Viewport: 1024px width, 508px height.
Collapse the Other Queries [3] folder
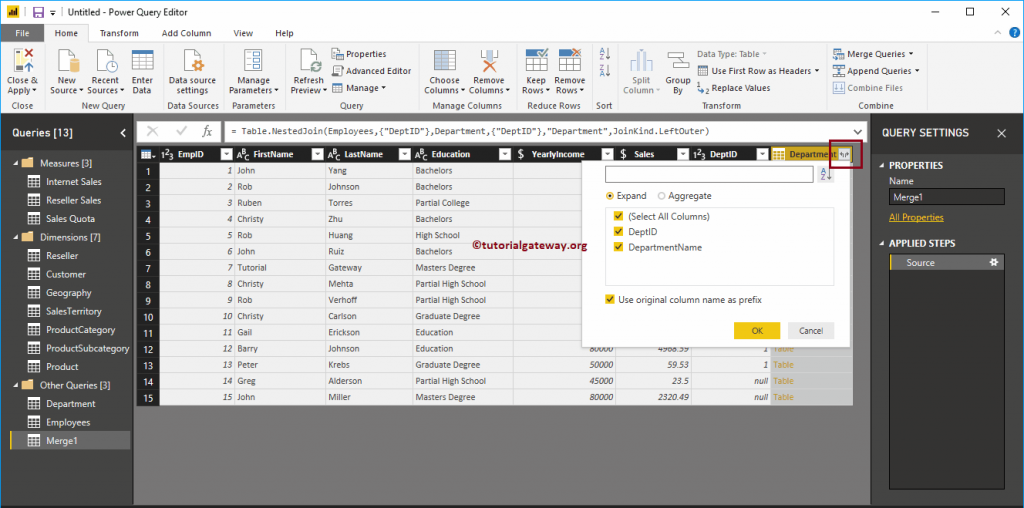pos(15,385)
